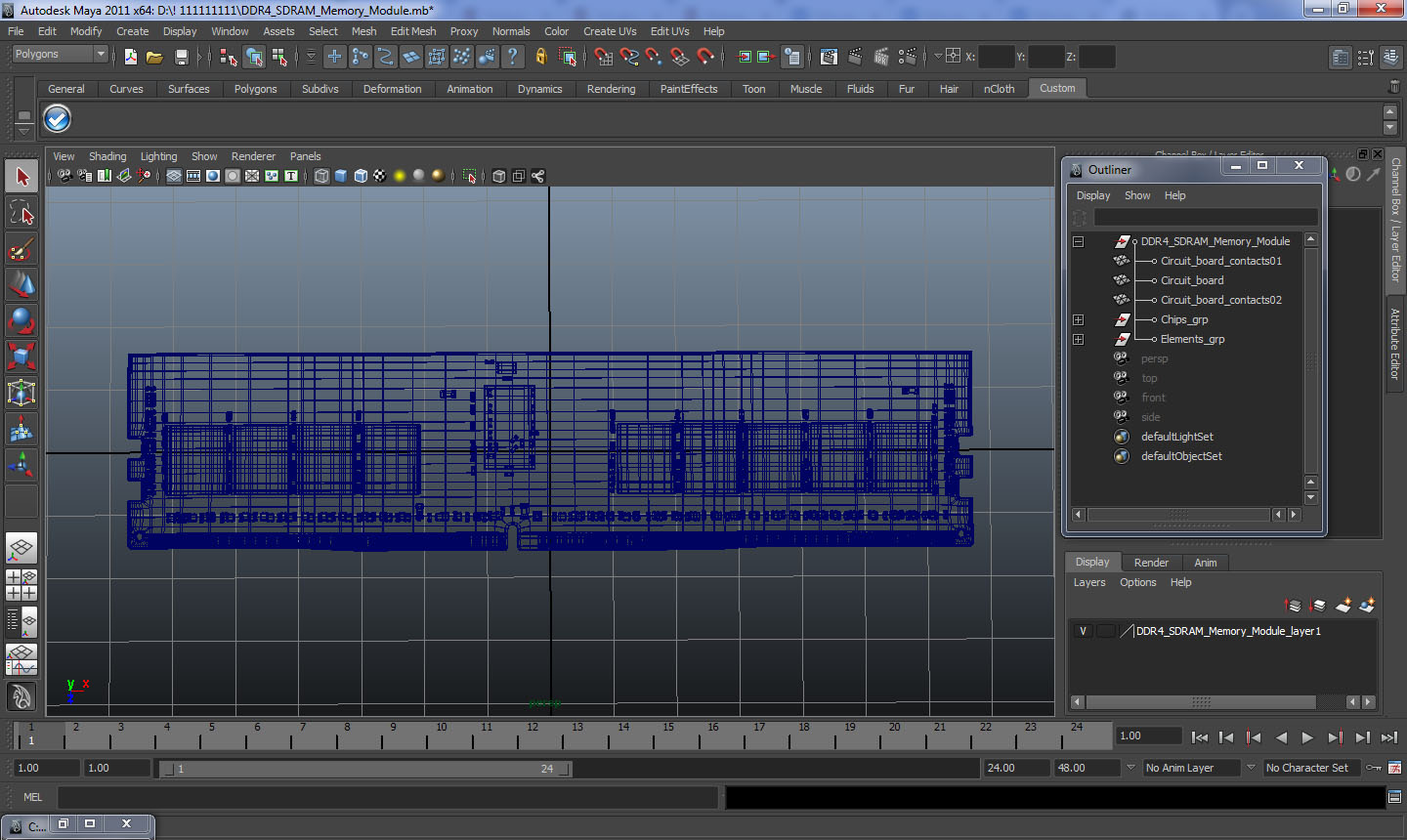
Task: Collapse the DDR4_SDRAM_Memory_Module node
Action: click(1078, 241)
